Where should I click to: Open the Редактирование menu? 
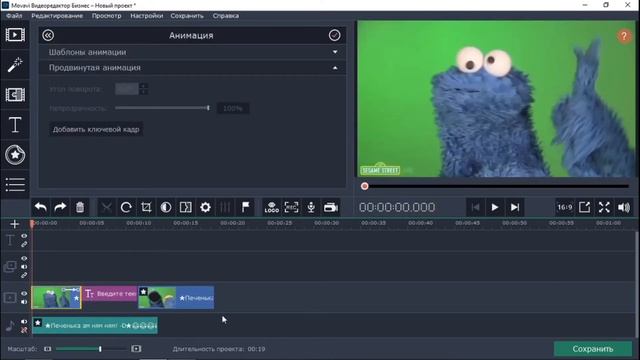(x=57, y=16)
